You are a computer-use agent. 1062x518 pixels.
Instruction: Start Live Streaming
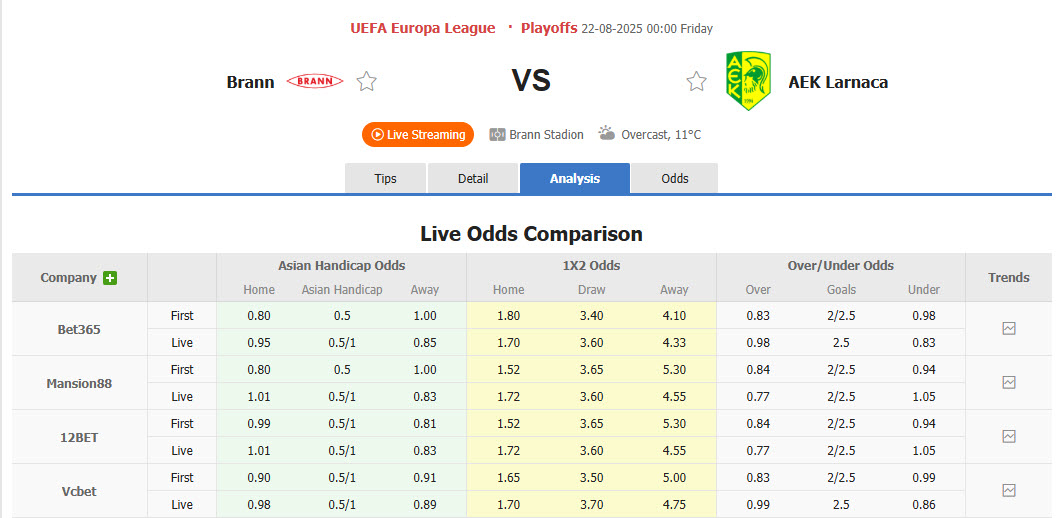tap(418, 135)
